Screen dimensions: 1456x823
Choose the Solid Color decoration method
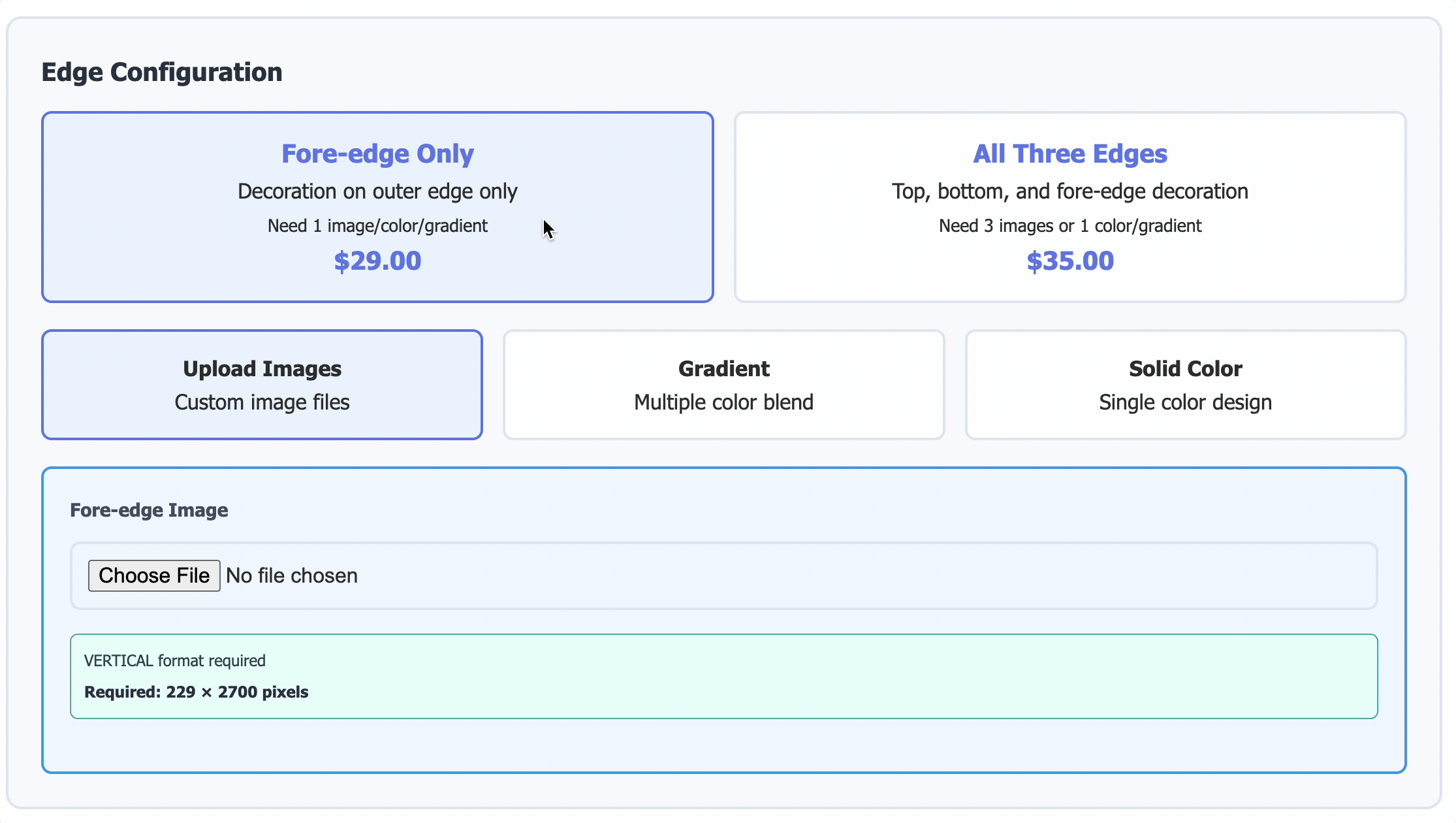click(1185, 384)
